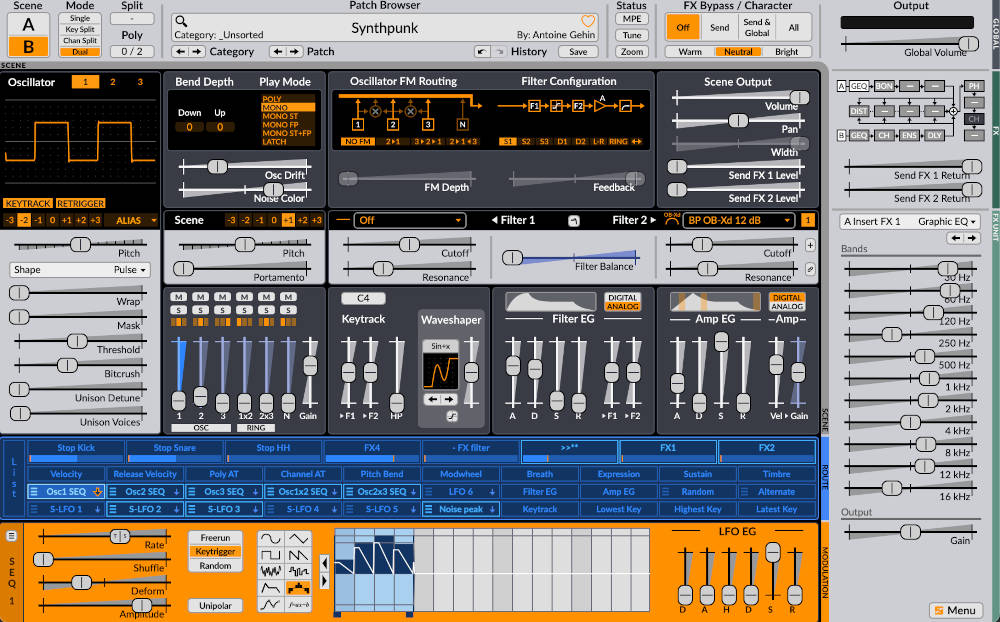Select the Osc2 SEQ modulator
Image resolution: width=1000 pixels, height=622 pixels.
(145, 492)
